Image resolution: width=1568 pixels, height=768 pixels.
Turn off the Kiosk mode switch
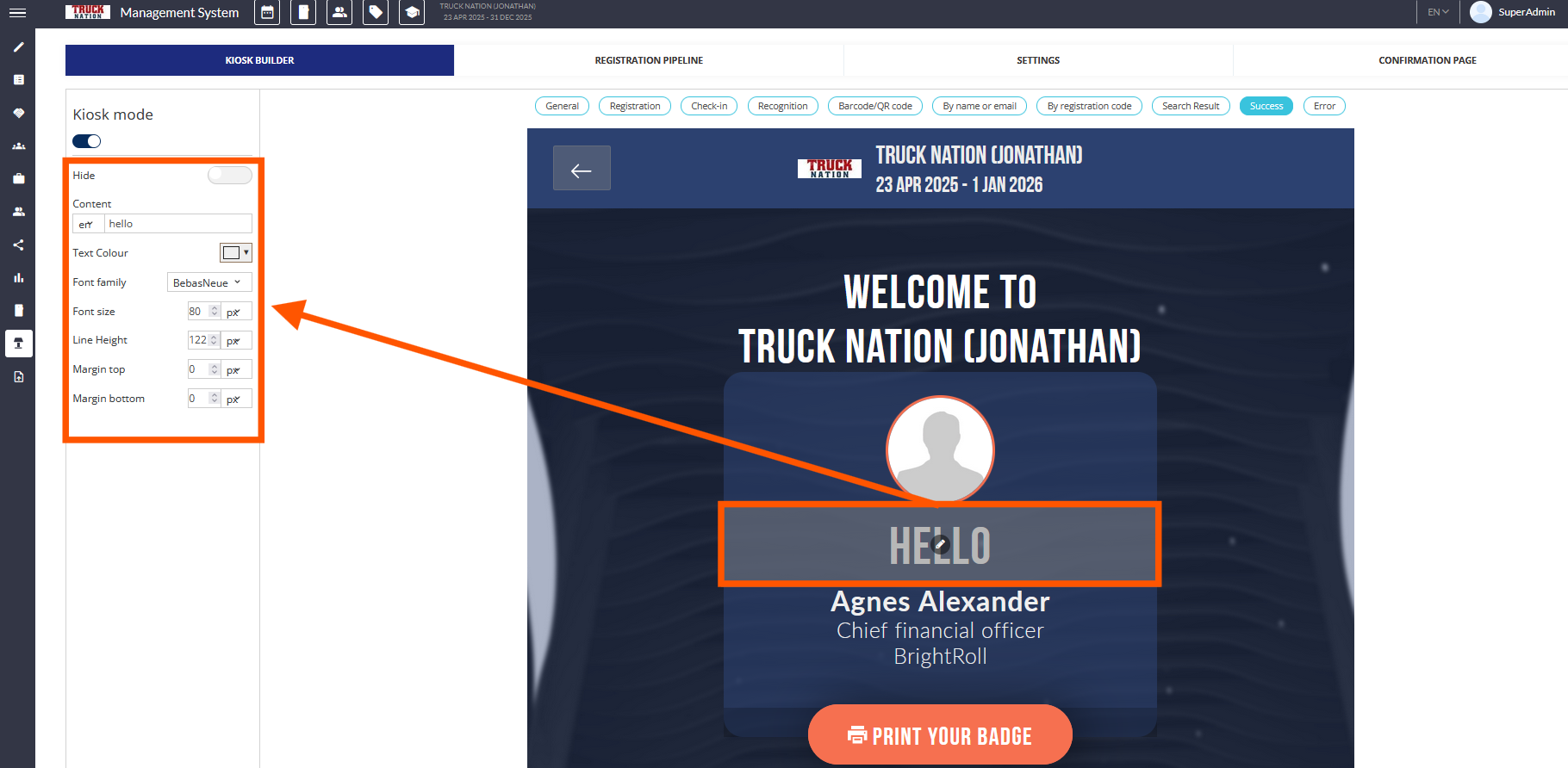click(87, 141)
